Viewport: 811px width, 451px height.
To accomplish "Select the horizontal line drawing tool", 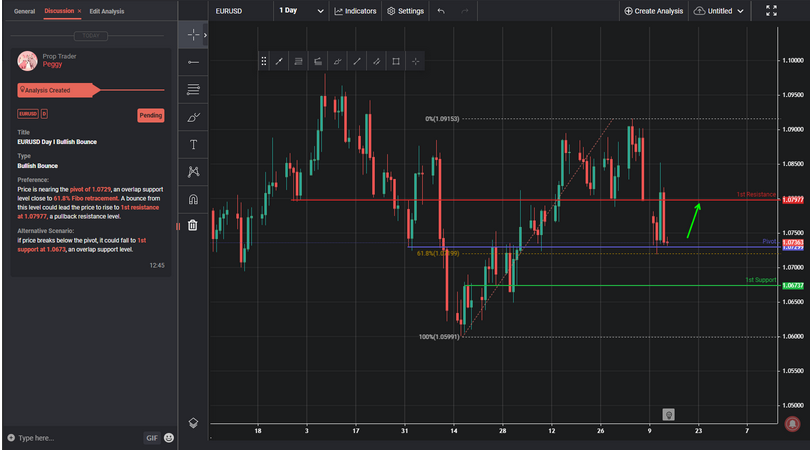I will point(193,62).
